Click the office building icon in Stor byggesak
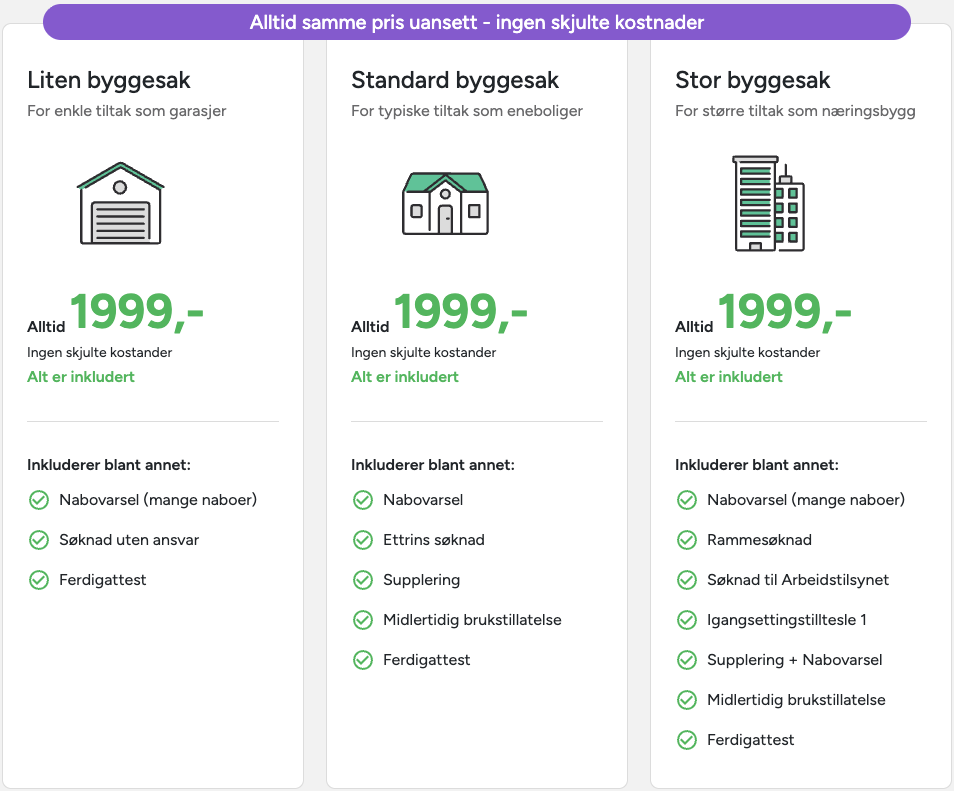The width and height of the screenshot is (954, 791). coord(767,203)
